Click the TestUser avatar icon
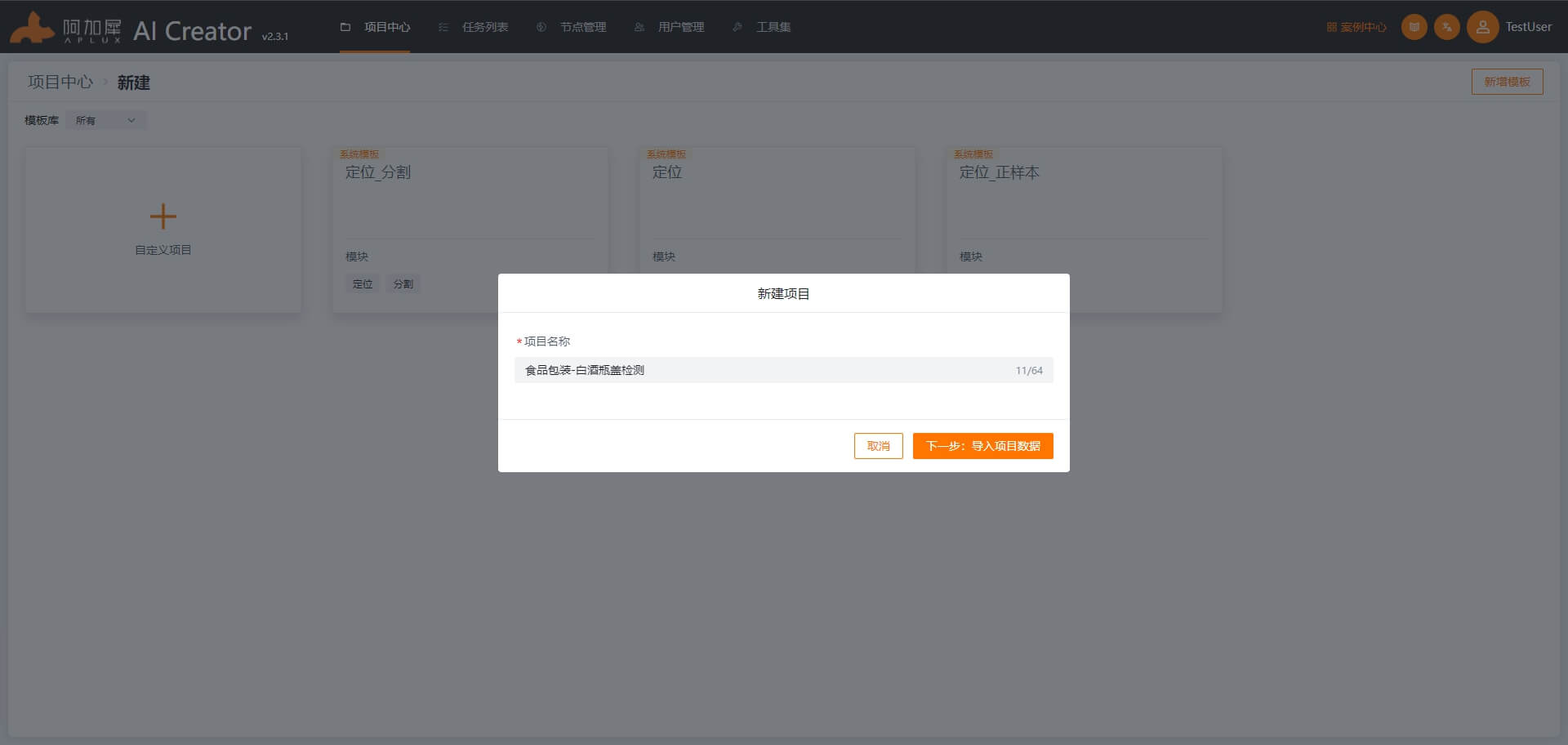 (1483, 27)
